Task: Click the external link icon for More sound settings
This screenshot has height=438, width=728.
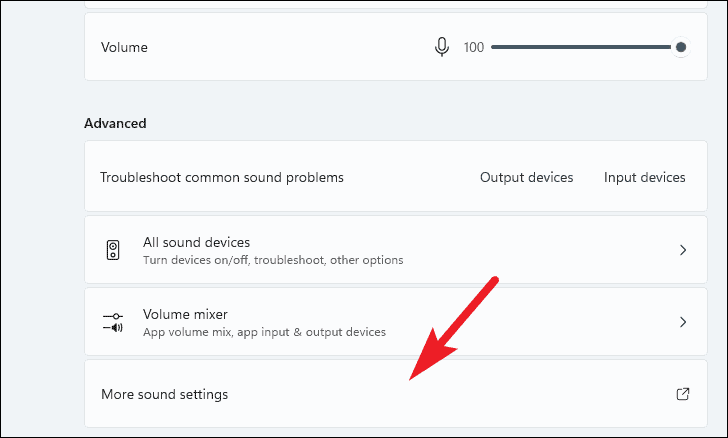Action: (682, 394)
